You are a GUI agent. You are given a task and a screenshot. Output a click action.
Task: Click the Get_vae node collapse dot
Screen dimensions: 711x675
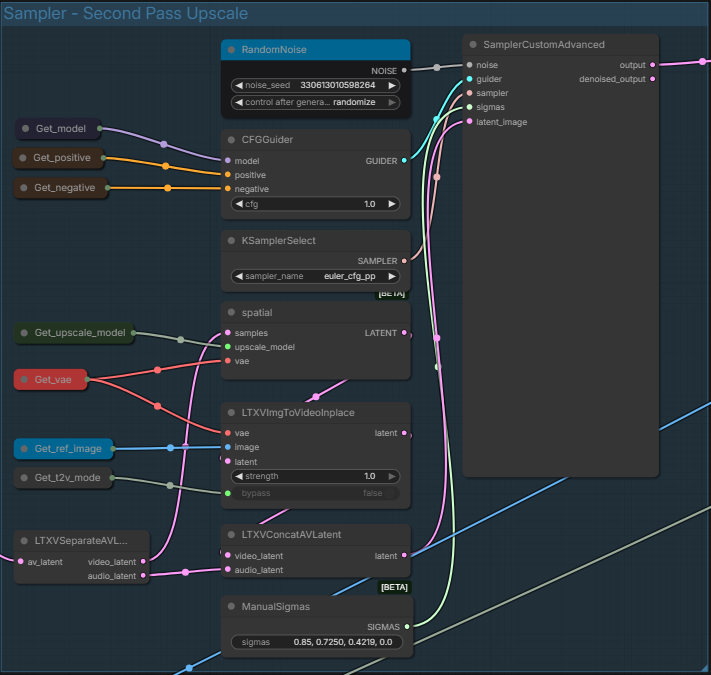pos(25,379)
